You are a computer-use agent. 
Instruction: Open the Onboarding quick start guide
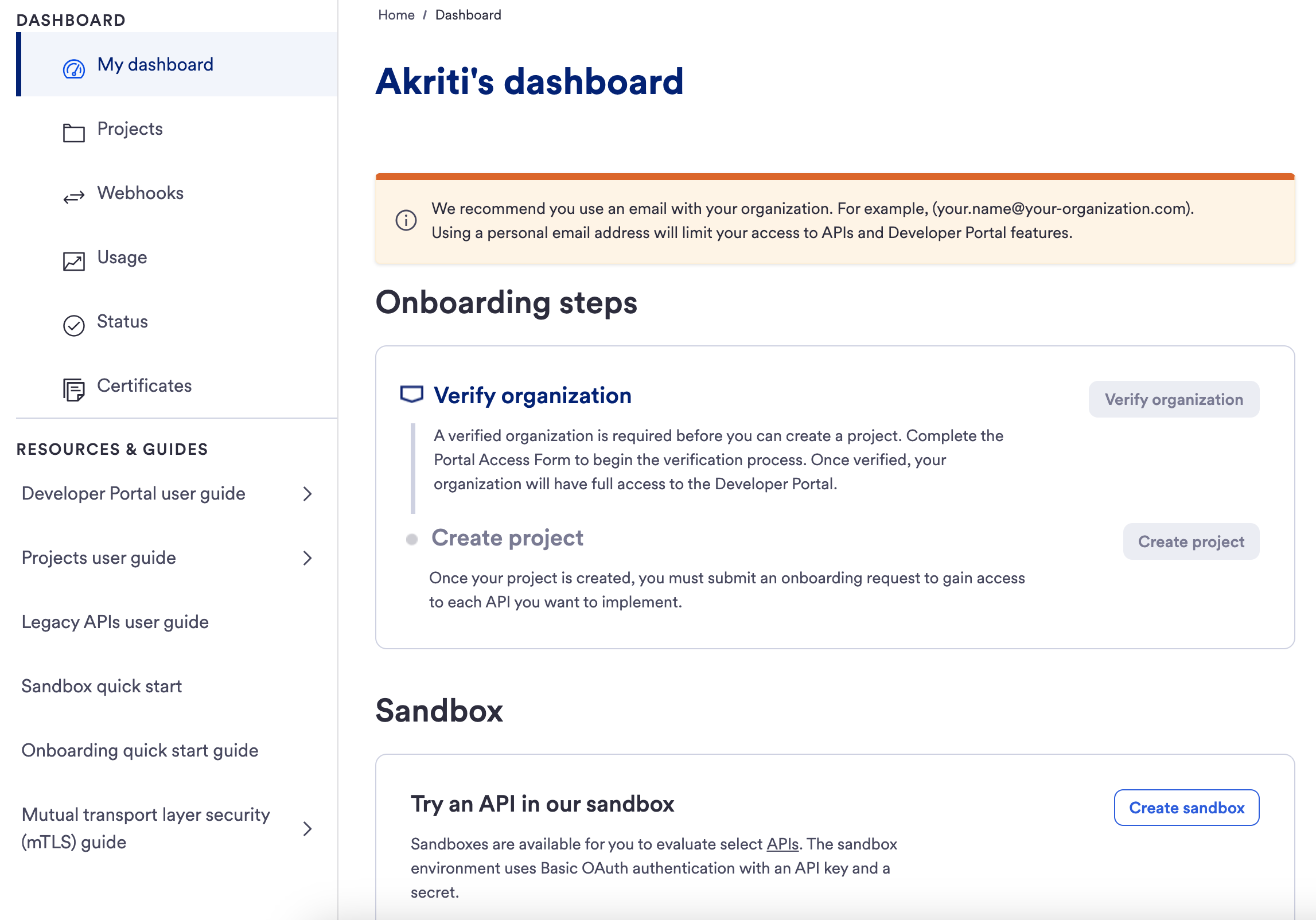140,750
